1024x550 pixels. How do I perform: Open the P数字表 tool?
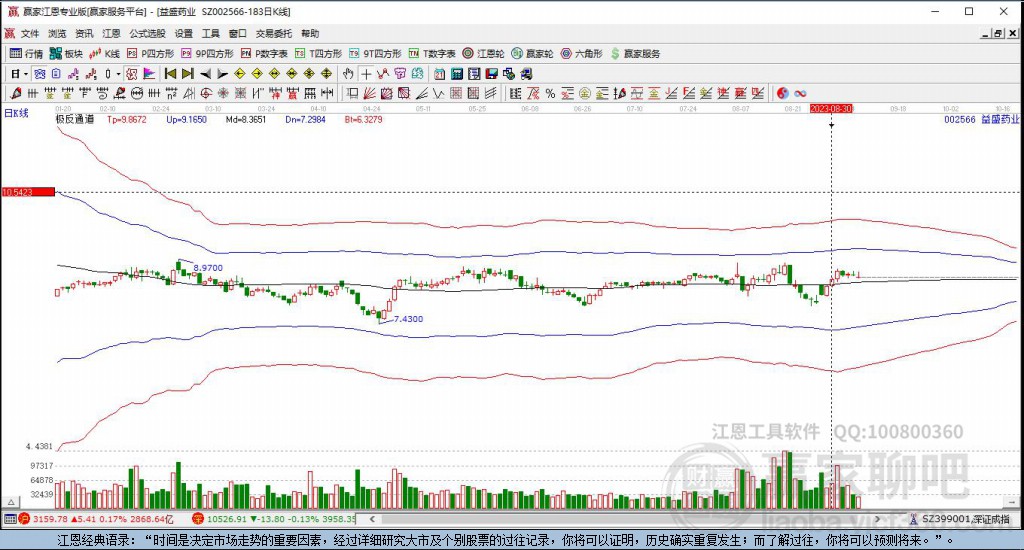[264, 54]
